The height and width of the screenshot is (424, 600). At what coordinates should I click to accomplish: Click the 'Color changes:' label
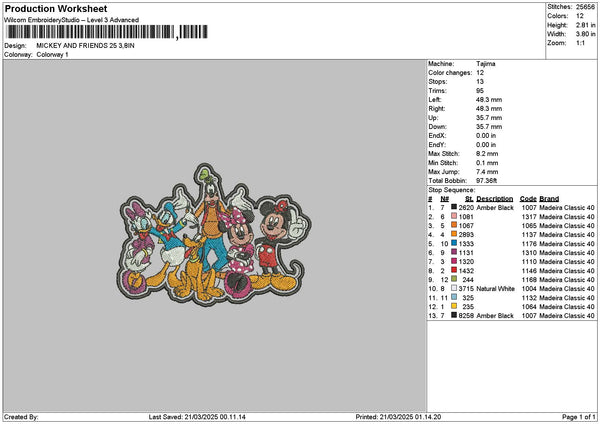450,73
